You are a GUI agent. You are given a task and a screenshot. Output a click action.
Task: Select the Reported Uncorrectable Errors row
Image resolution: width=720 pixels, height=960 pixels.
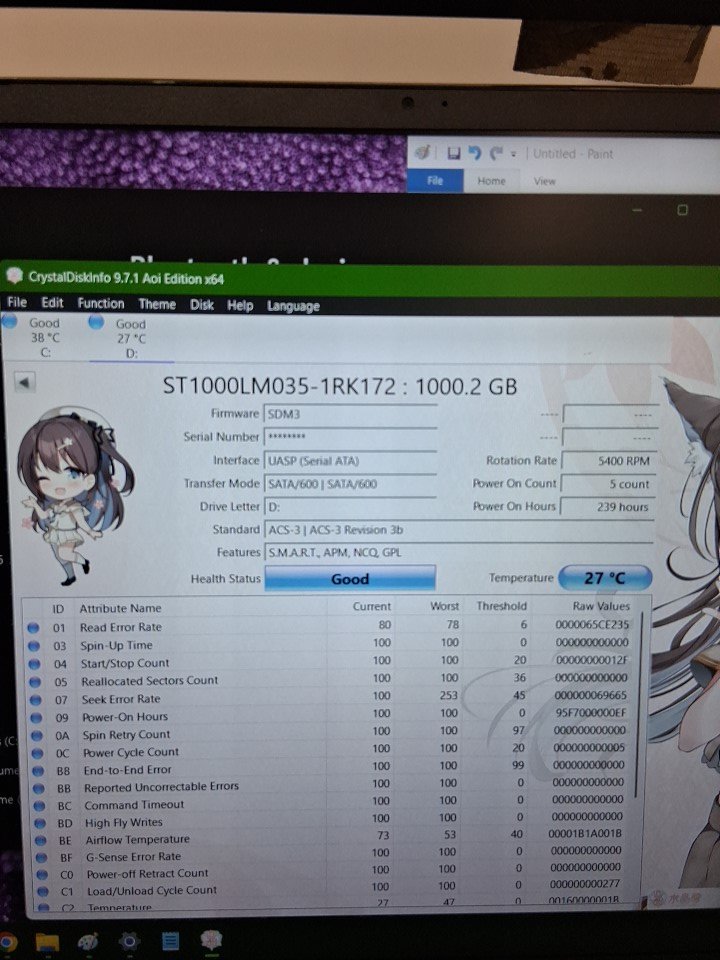tap(334, 785)
